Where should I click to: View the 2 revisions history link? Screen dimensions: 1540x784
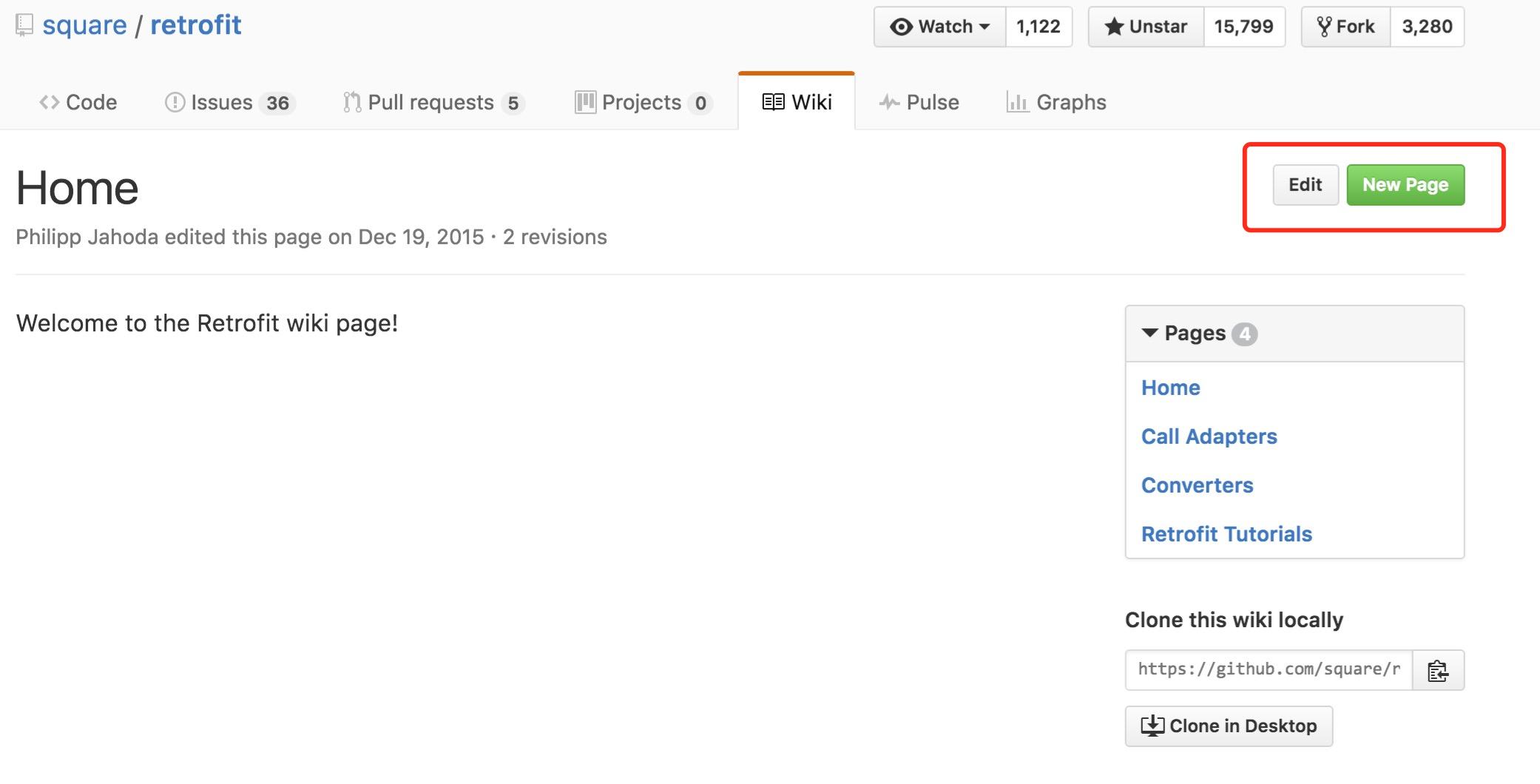(x=555, y=237)
